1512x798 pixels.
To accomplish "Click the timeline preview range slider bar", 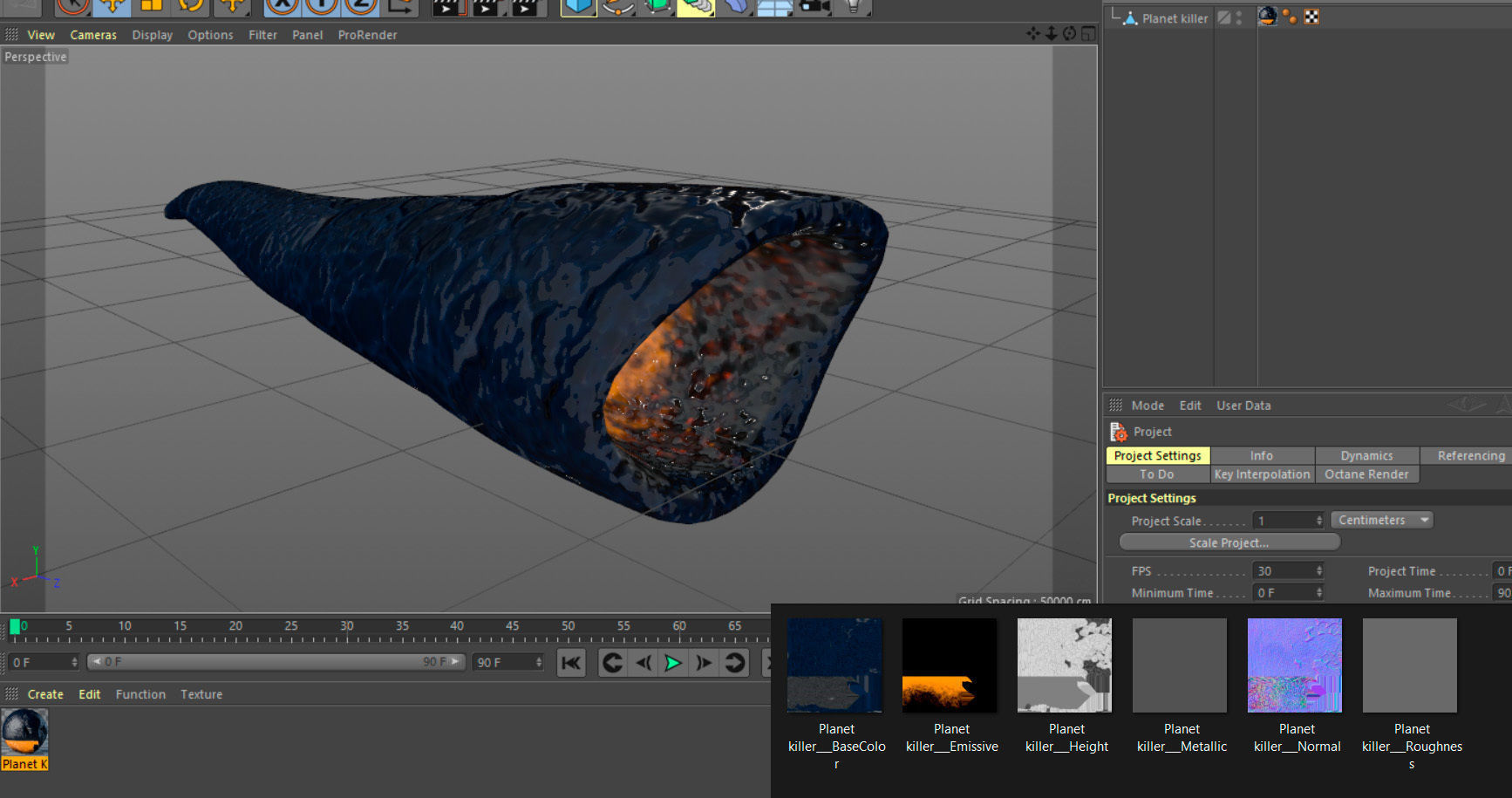I will point(276,662).
